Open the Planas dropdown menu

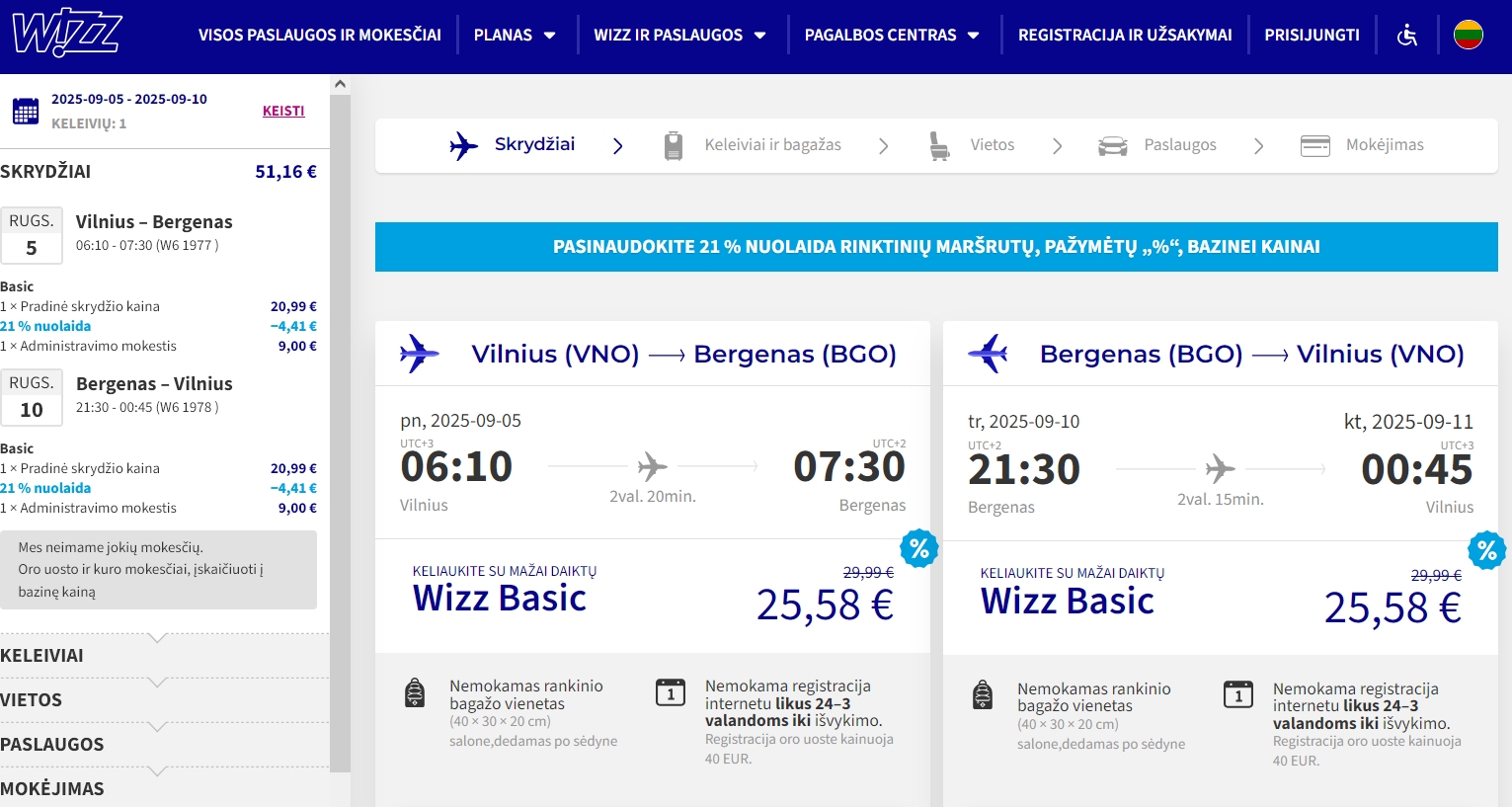tap(515, 35)
